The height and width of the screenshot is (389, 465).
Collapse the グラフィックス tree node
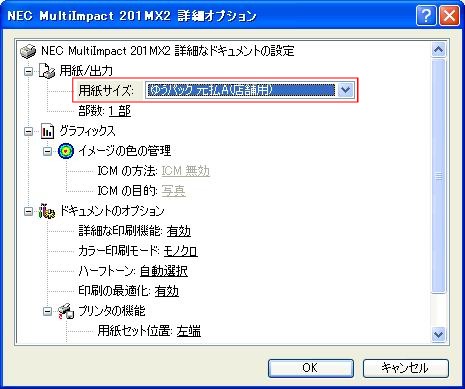point(29,131)
